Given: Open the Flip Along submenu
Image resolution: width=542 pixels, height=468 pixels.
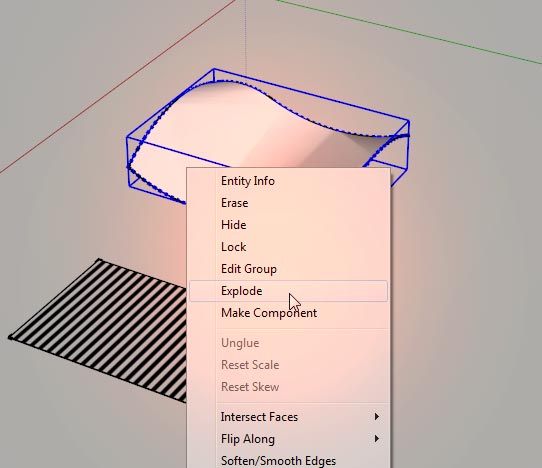Looking at the screenshot, I should coord(288,439).
